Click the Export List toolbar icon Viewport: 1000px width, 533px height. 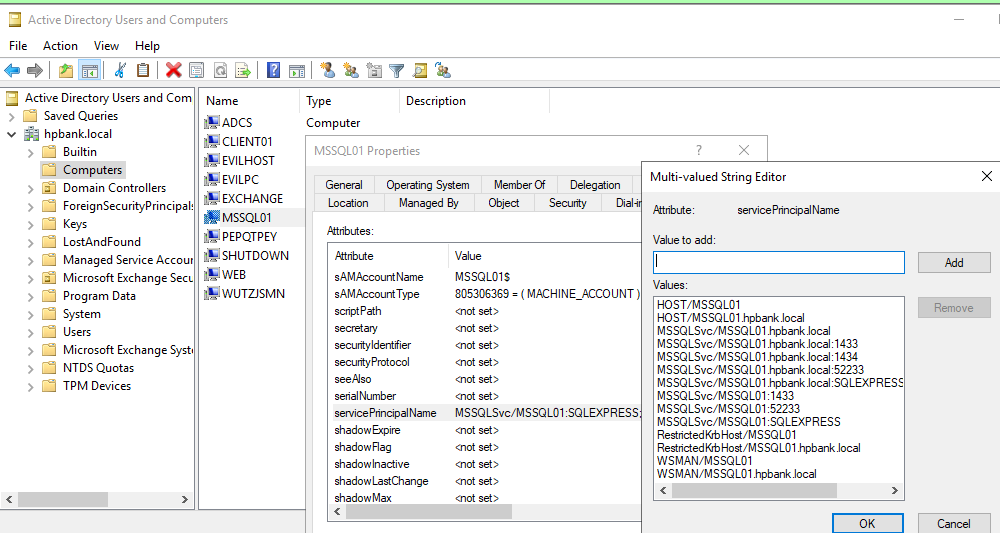click(x=243, y=70)
